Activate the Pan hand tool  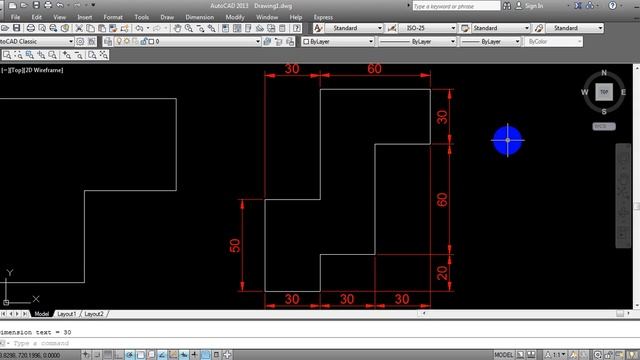click(x=177, y=28)
